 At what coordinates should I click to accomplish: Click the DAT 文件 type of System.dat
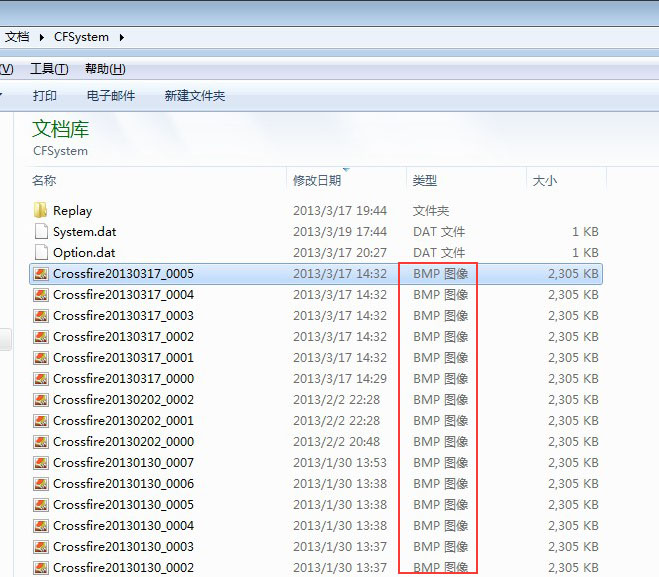click(439, 232)
